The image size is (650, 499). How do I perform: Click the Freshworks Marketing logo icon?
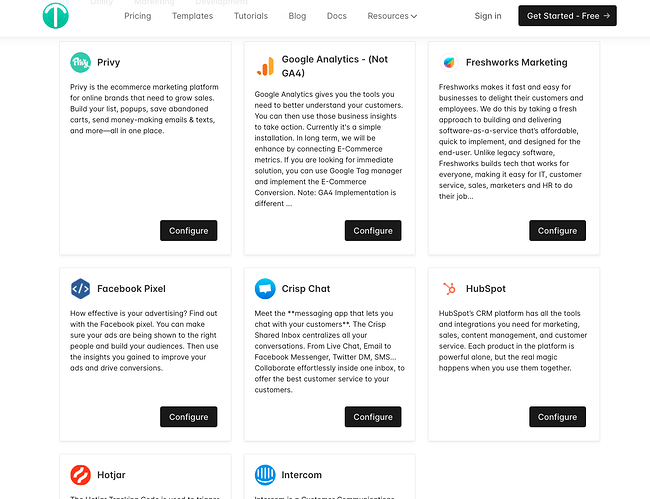click(449, 63)
